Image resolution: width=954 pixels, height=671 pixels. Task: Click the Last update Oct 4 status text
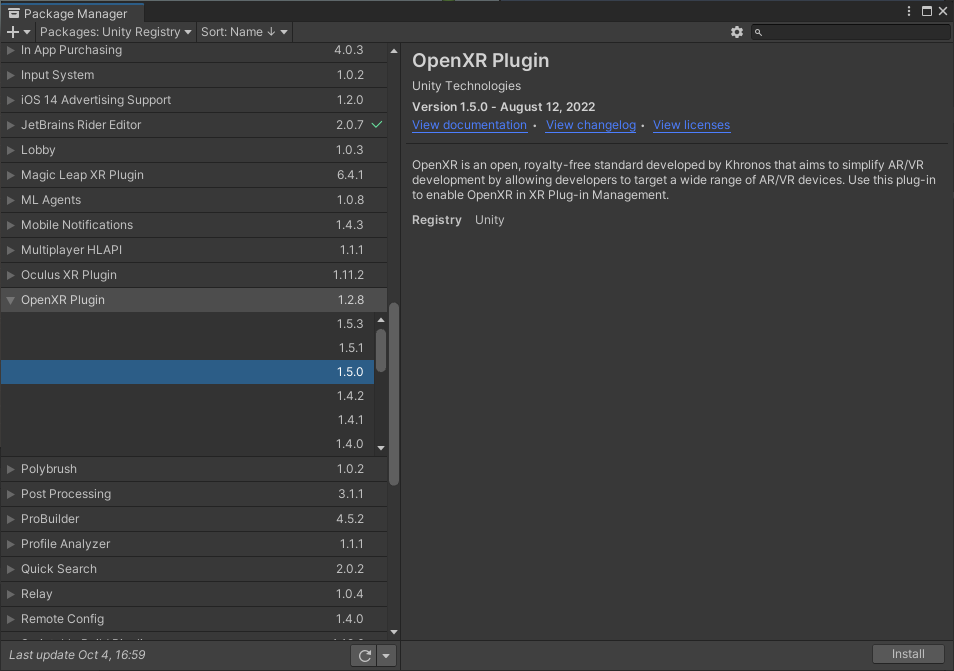click(x=77, y=655)
